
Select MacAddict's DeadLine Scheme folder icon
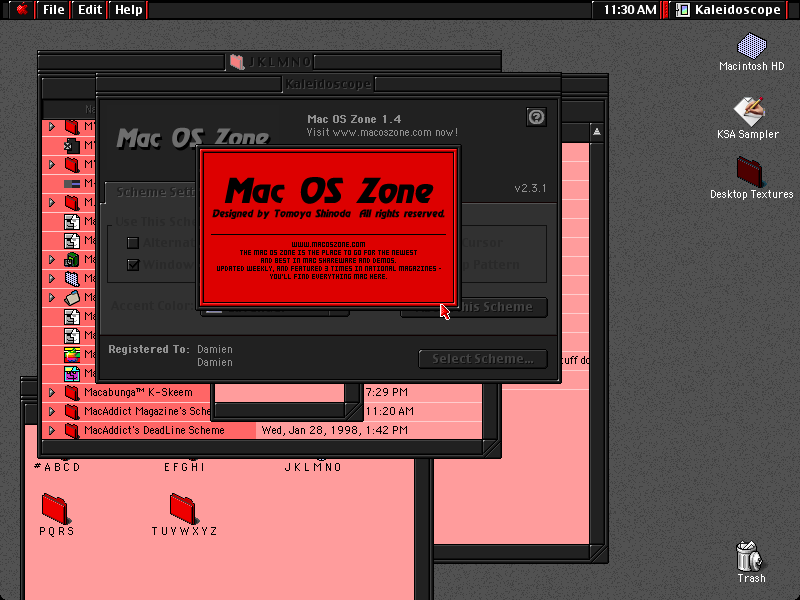pos(72,430)
